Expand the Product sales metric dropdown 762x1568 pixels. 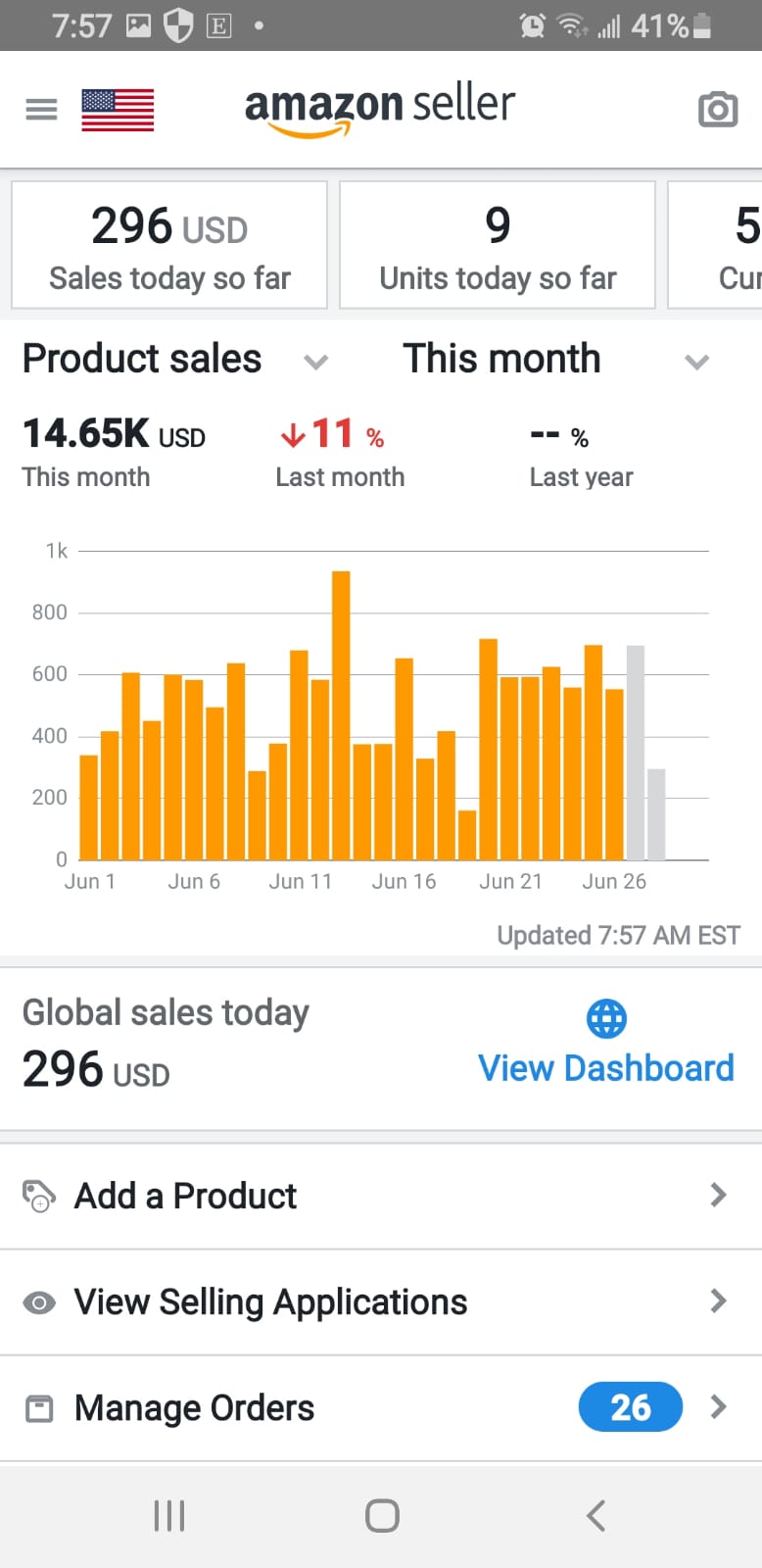(315, 362)
